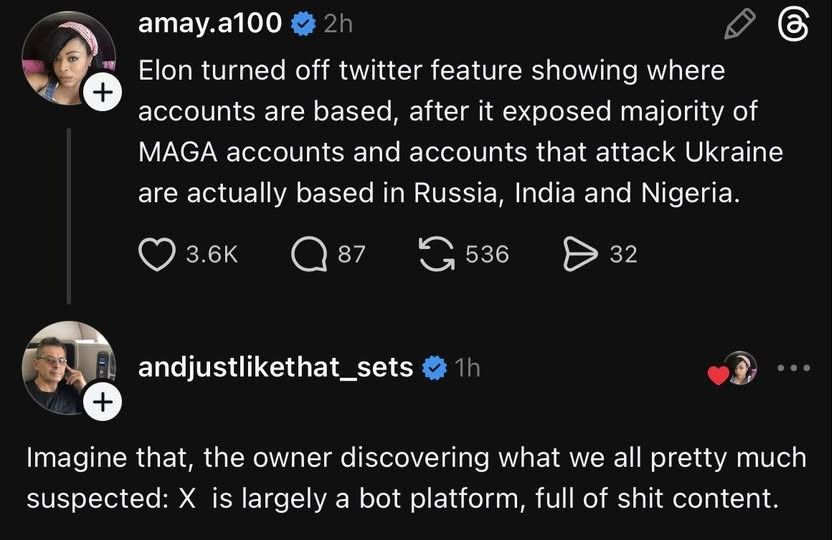Open the amay.a100 username link
Screen dimensions: 832x540
tap(209, 24)
